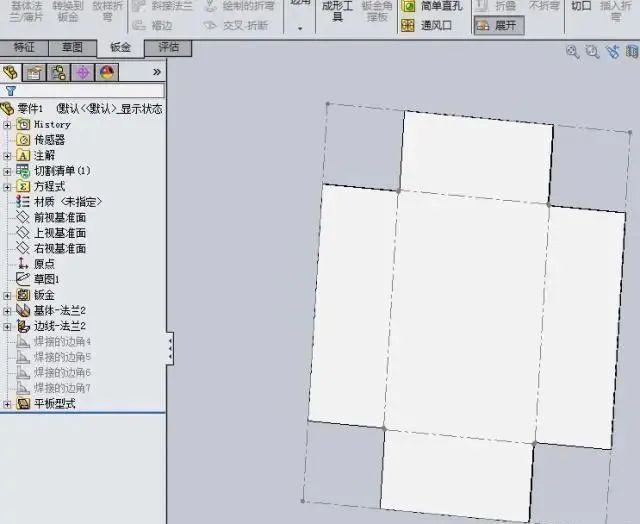This screenshot has height=524, width=640.
Task: Click the section view icon
Action: [x=632, y=52]
